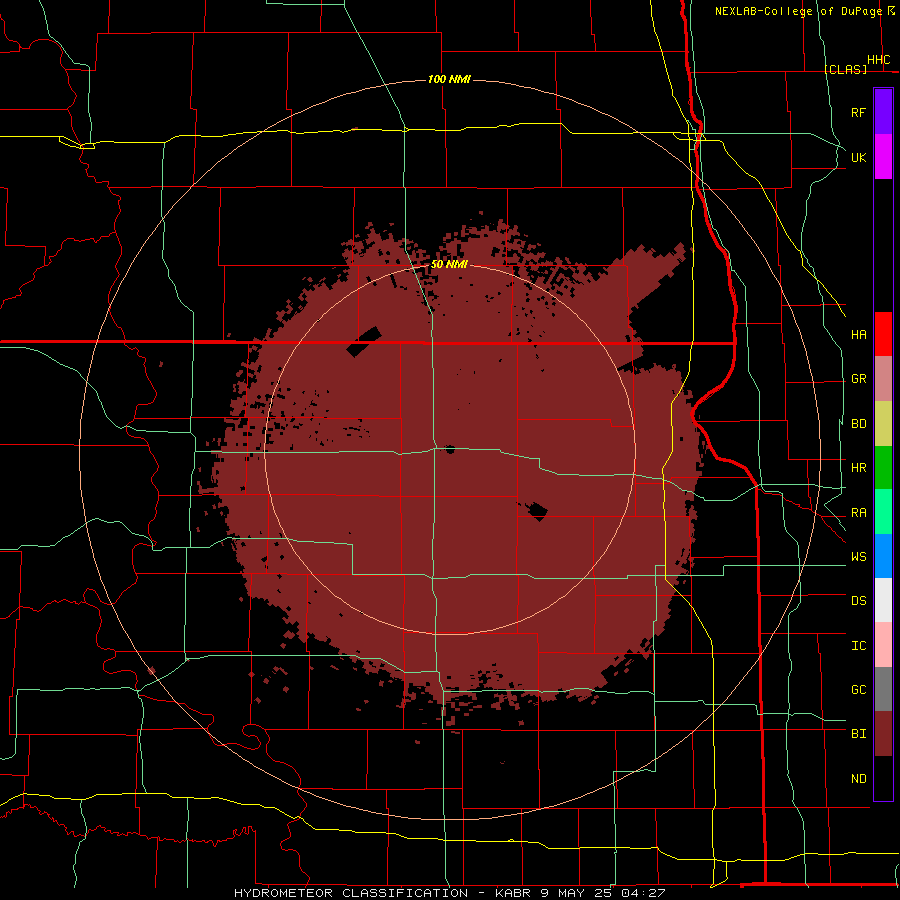The width and height of the screenshot is (900, 900).
Task: Click the GC legend label
Action: click(858, 690)
